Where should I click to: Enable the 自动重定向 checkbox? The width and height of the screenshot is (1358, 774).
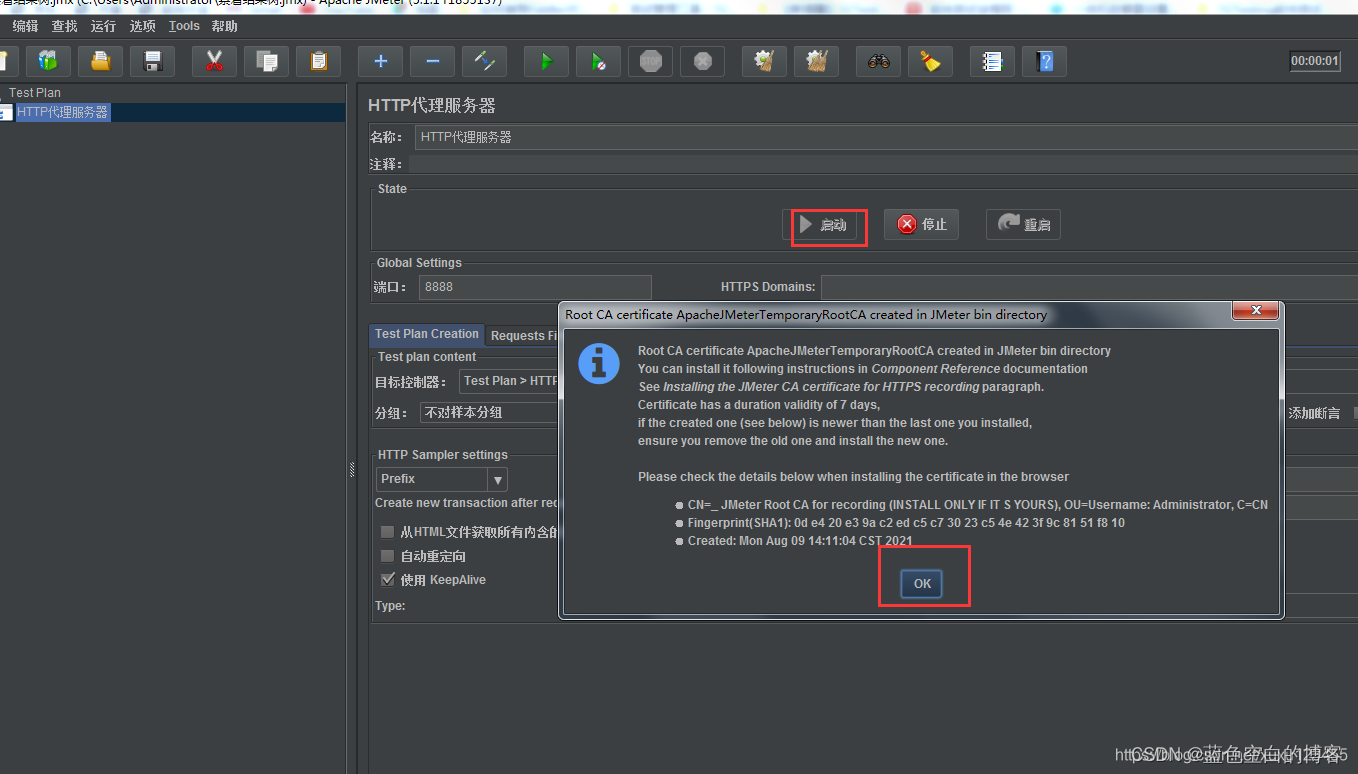tap(387, 556)
